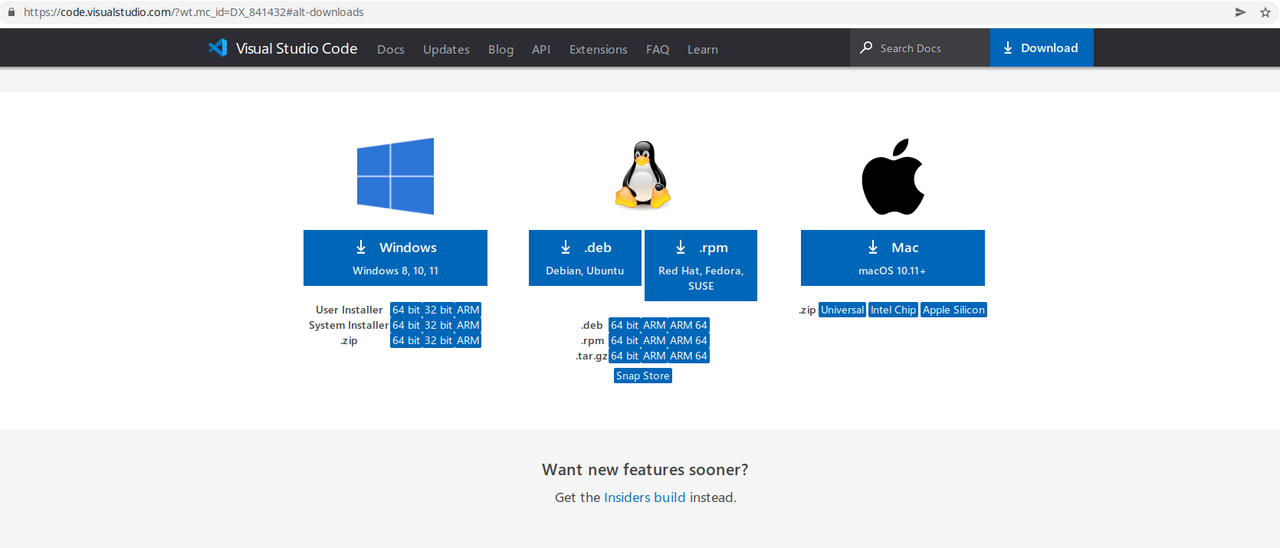1280x548 pixels.
Task: Select Linux .rpm ARM link
Action: 654,341
